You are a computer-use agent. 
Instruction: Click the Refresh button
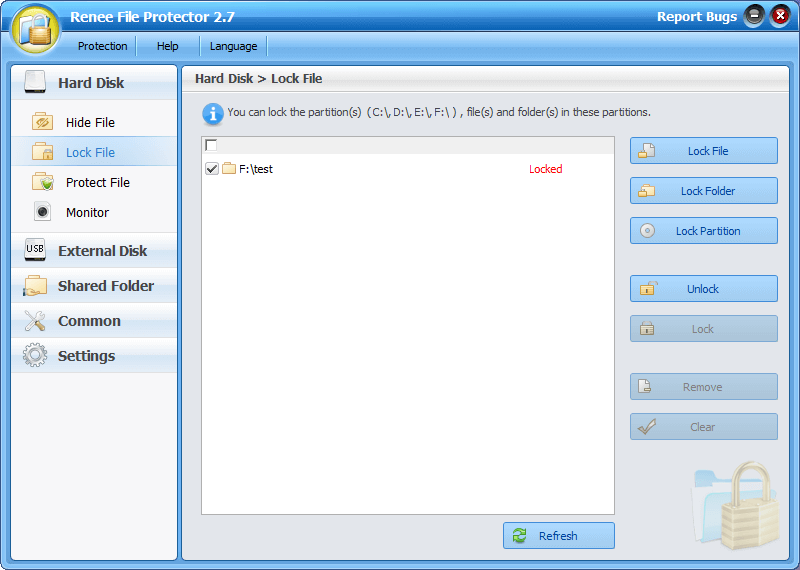tap(558, 536)
